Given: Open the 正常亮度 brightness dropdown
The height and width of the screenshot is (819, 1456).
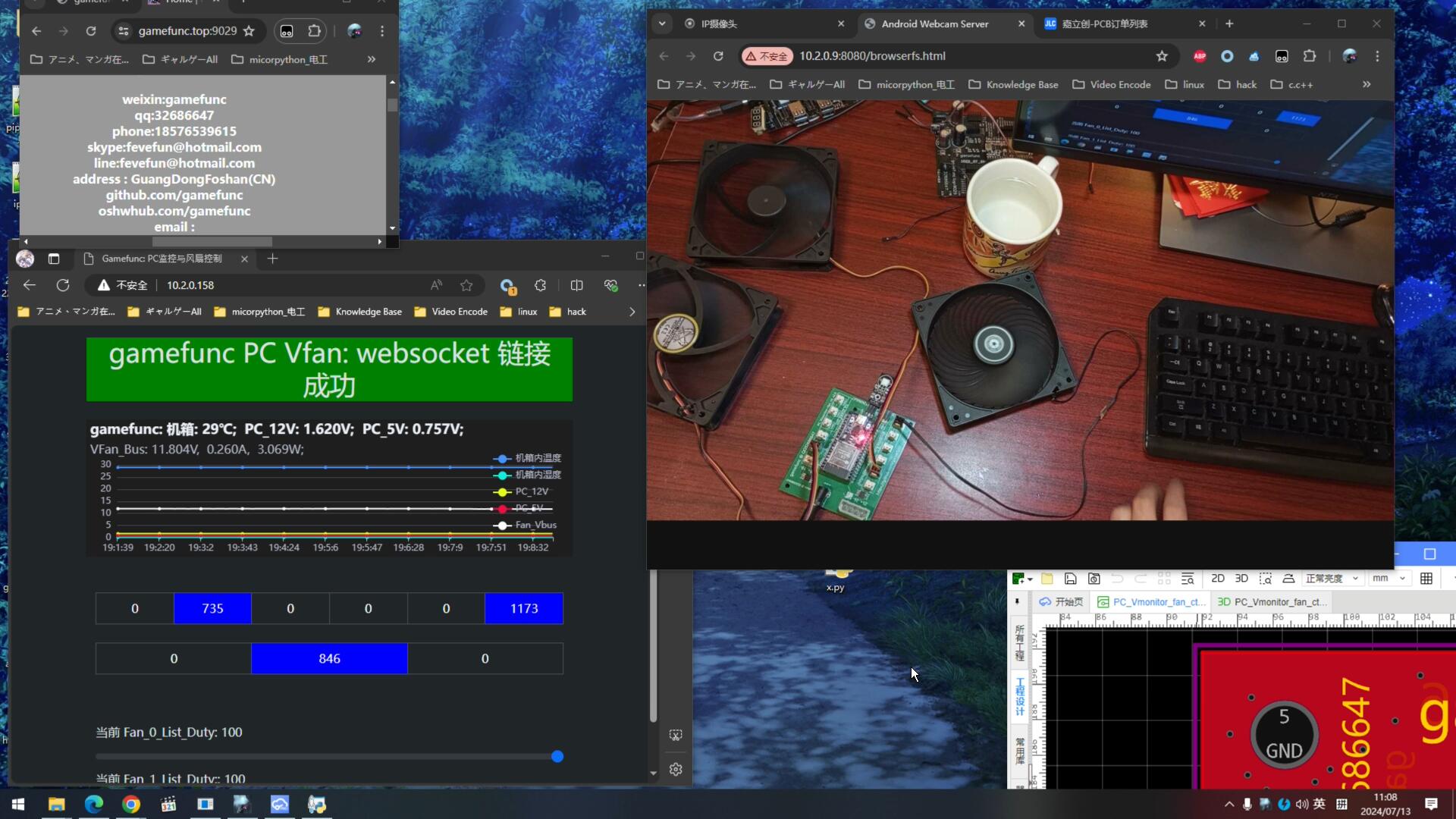Looking at the screenshot, I should pyautogui.click(x=1331, y=579).
